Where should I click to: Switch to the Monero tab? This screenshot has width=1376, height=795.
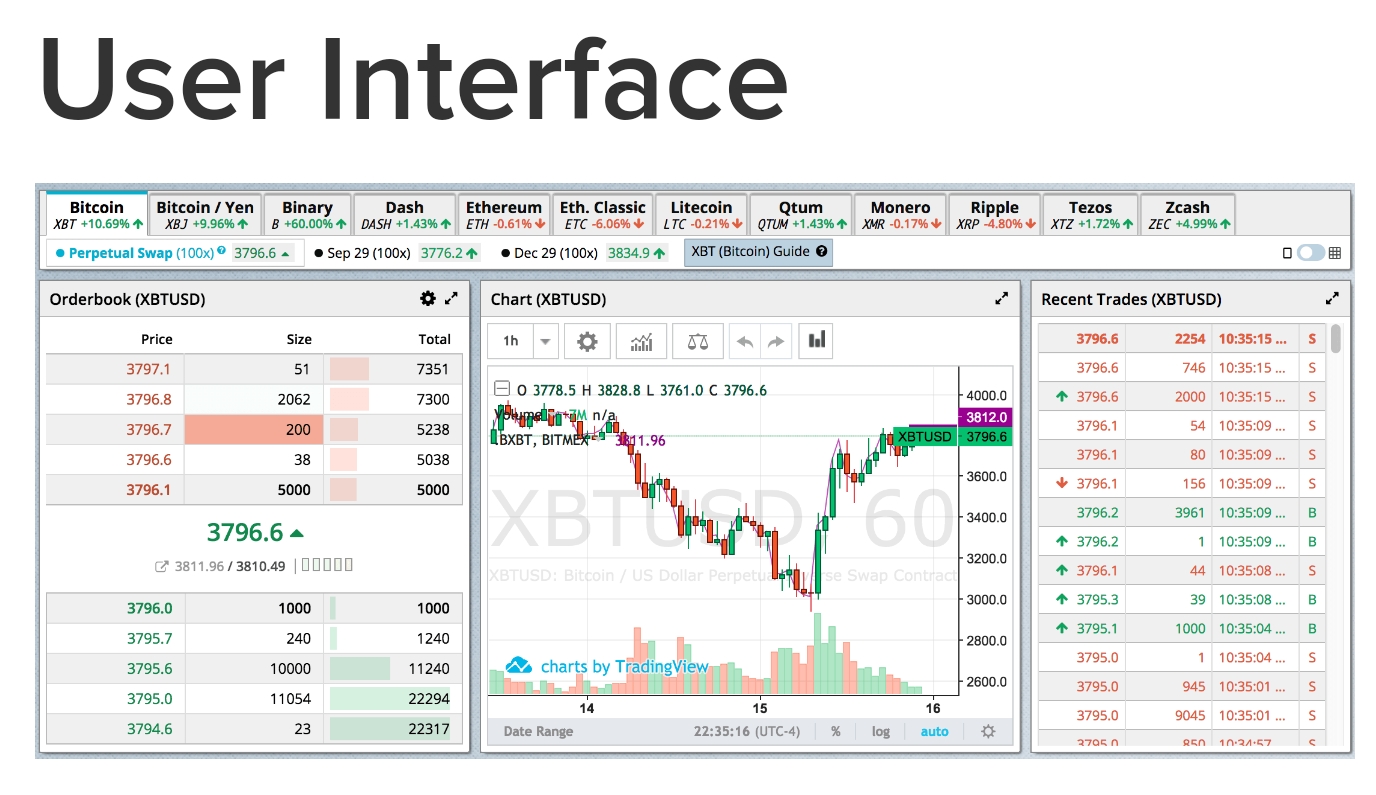pos(900,215)
